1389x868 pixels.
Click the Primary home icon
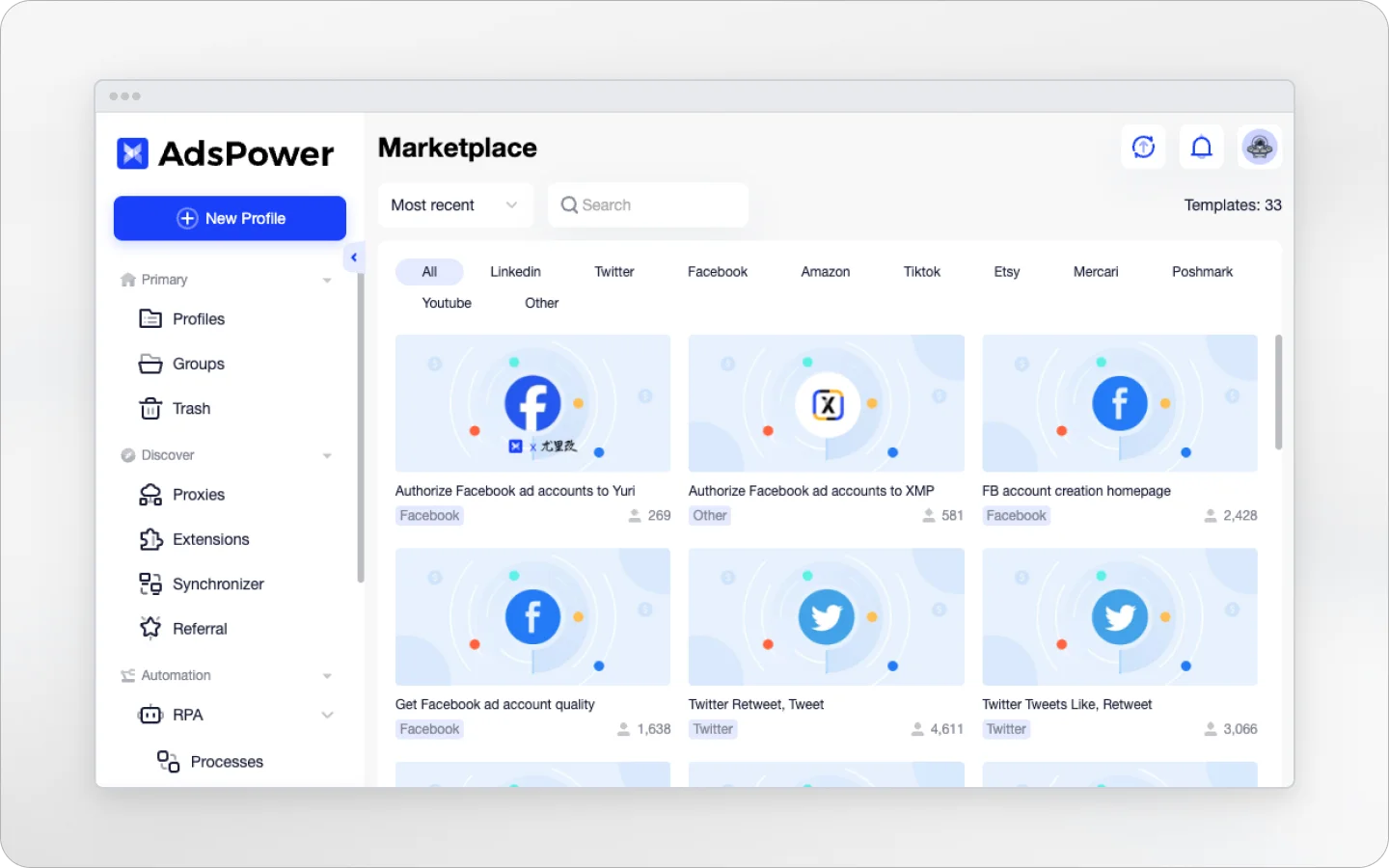[128, 280]
